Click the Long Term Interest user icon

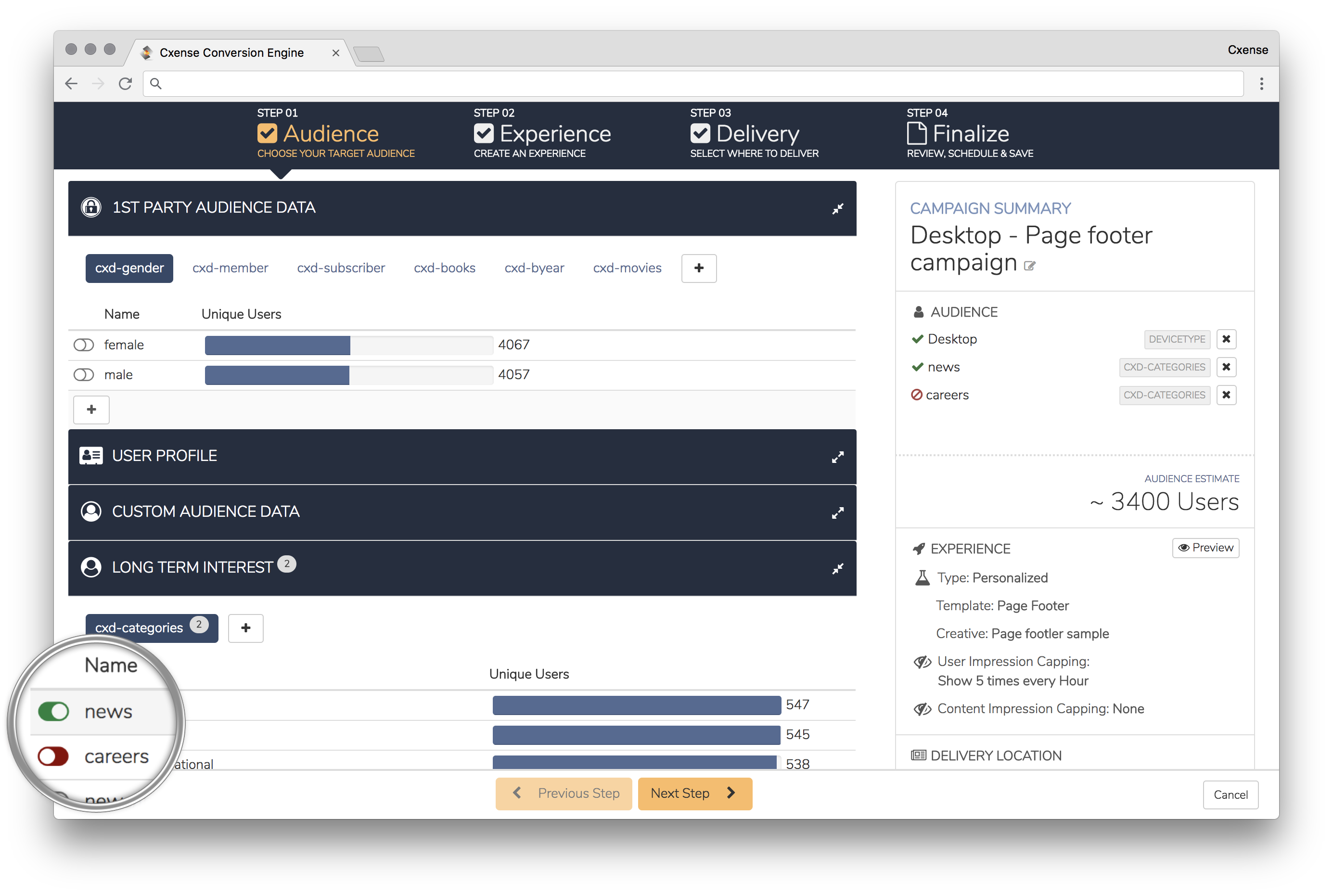pos(91,567)
